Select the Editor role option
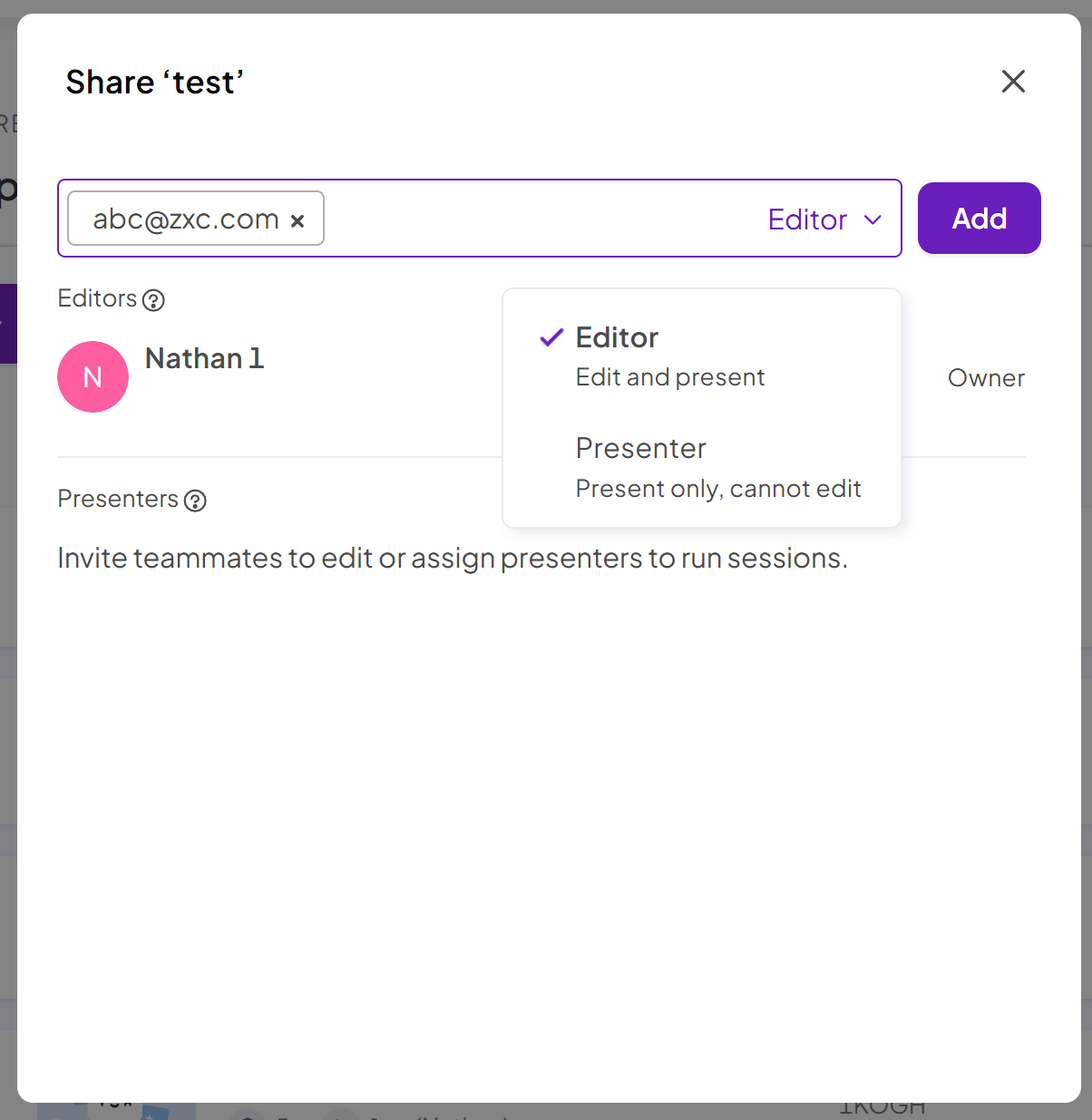The image size is (1092, 1120). [x=617, y=338]
